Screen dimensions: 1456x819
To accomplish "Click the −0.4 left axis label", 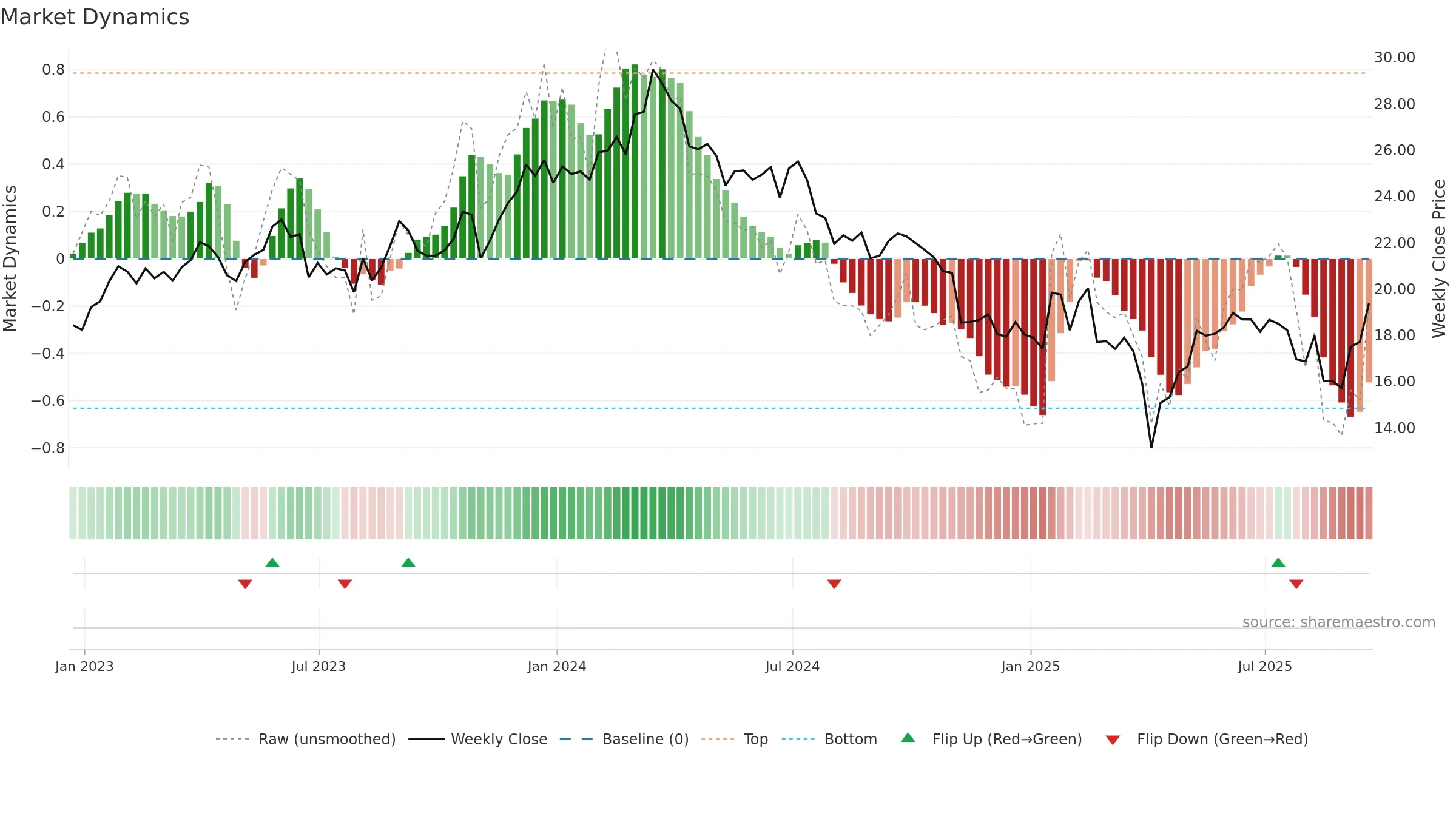I will (x=47, y=353).
